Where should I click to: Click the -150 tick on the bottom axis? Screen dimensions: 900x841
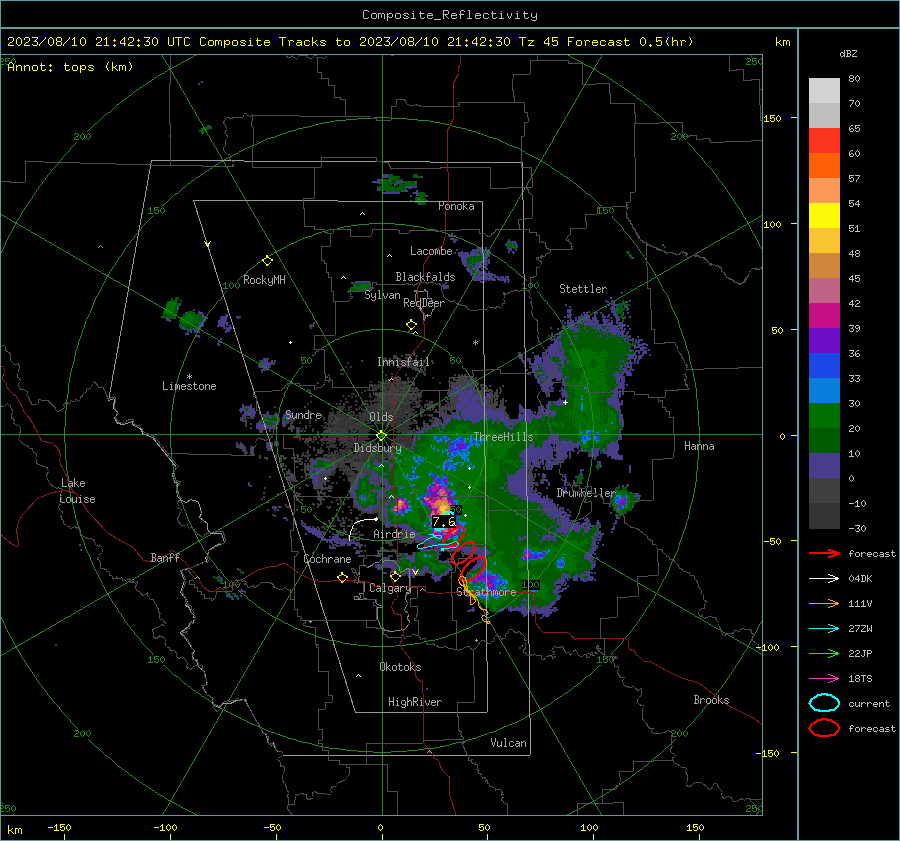[59, 828]
